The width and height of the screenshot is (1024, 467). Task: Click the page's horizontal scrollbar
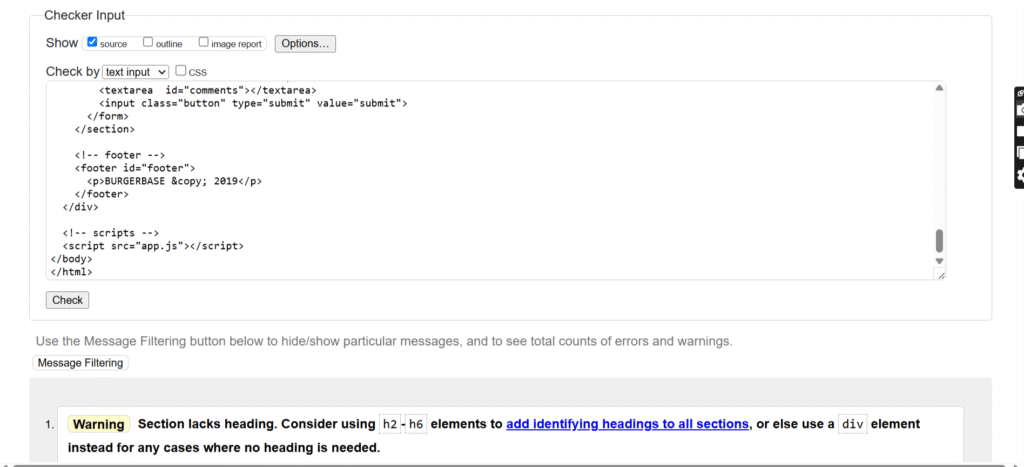click(x=500, y=464)
